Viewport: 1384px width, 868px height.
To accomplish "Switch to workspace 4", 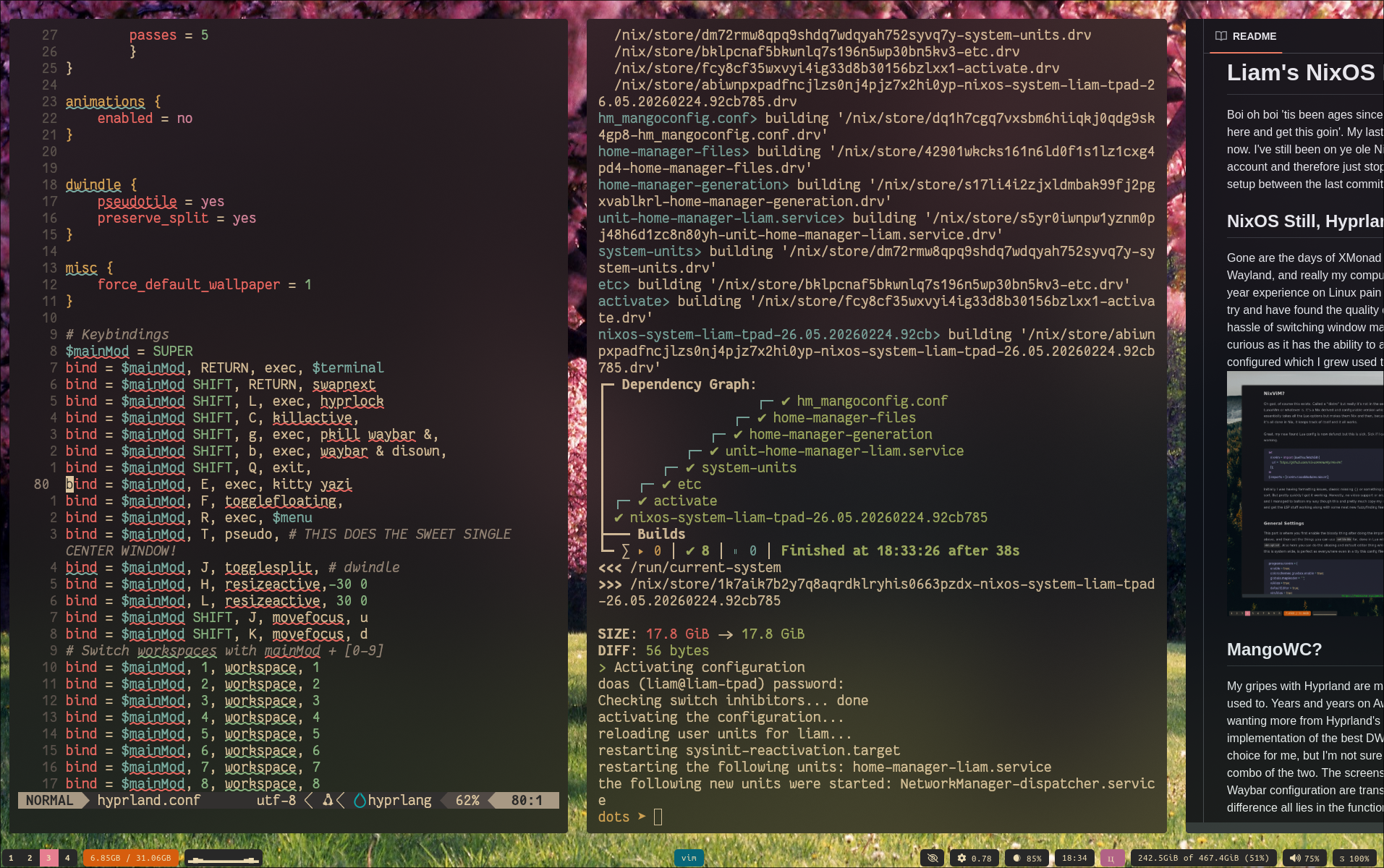I will 67,858.
